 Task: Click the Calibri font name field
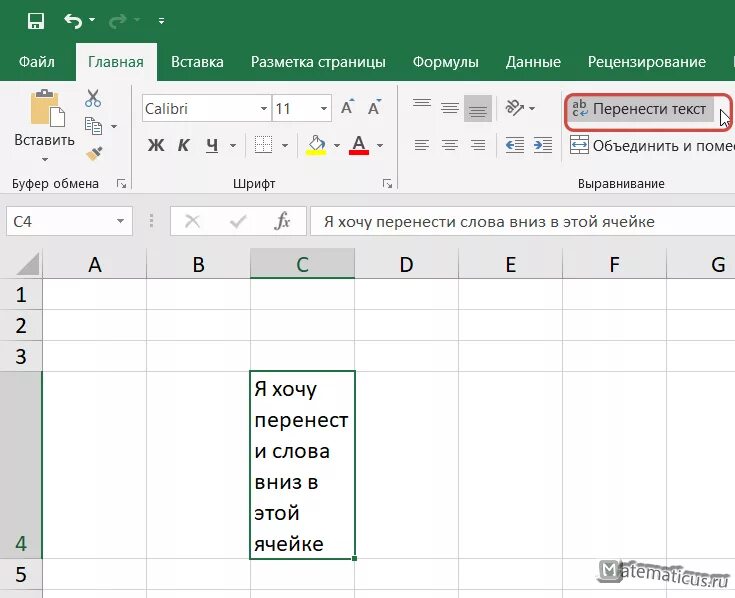200,109
